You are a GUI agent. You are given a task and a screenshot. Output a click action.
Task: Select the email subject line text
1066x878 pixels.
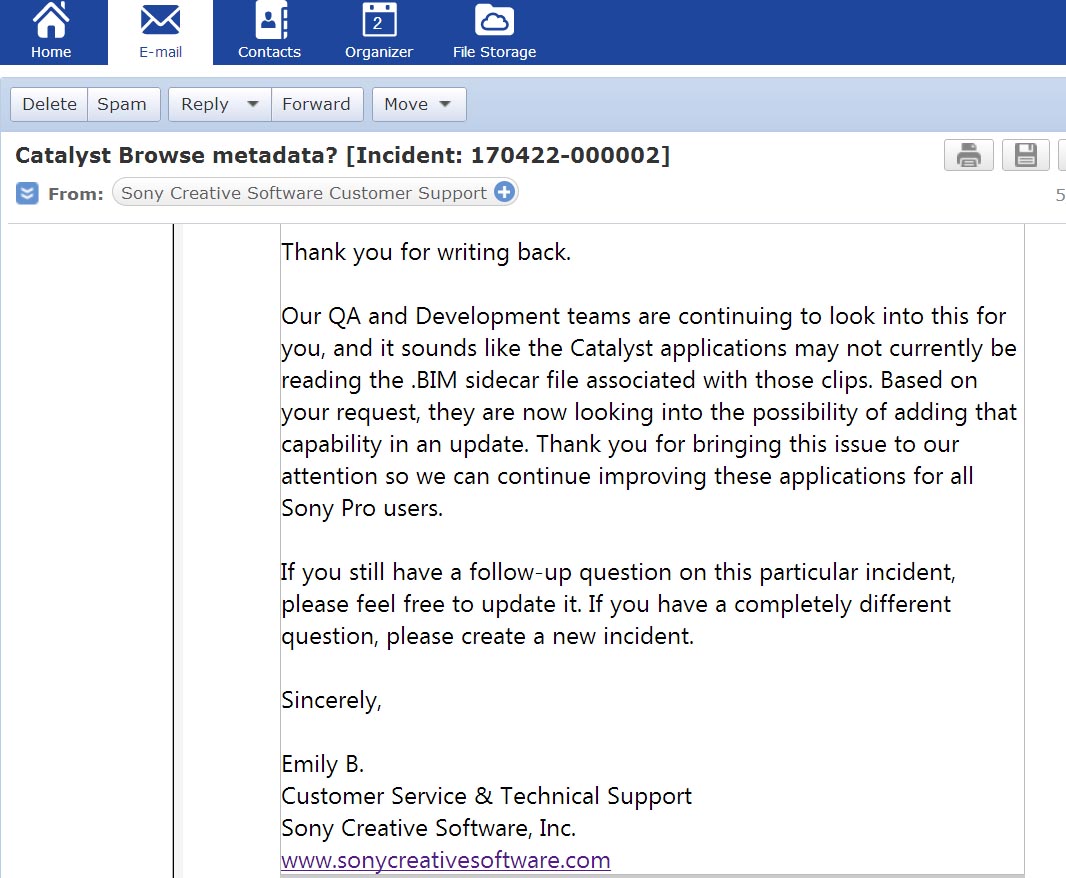pos(343,155)
